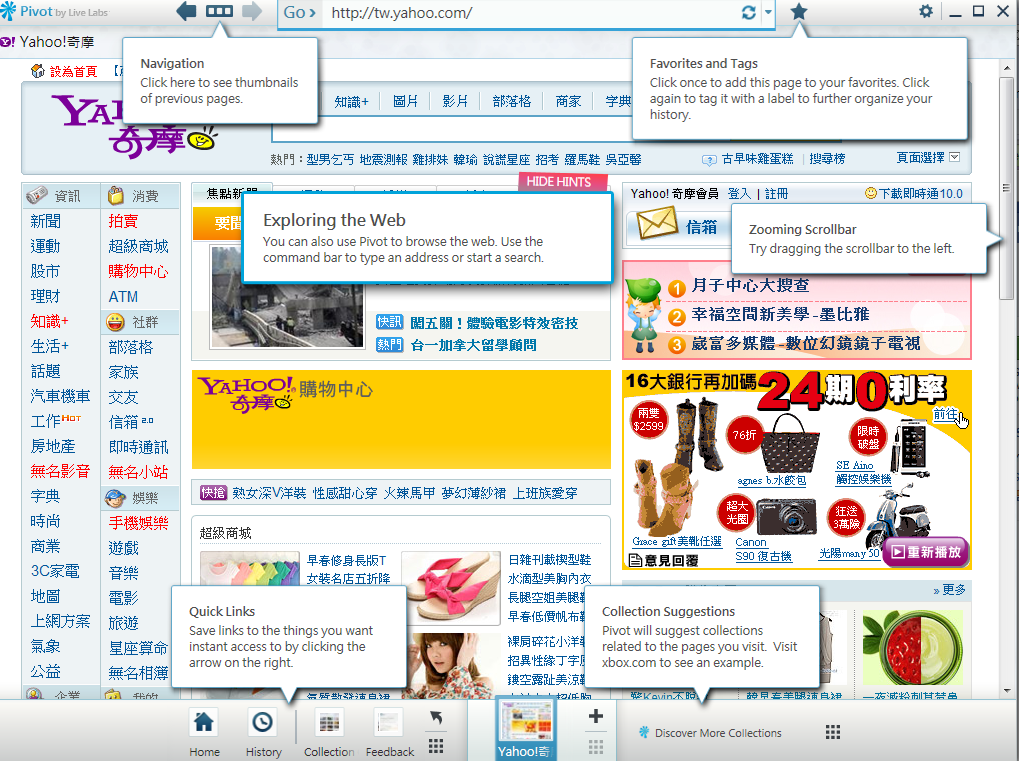Click the 重新播放 replay button in ad
Image resolution: width=1019 pixels, height=761 pixels.
point(926,552)
